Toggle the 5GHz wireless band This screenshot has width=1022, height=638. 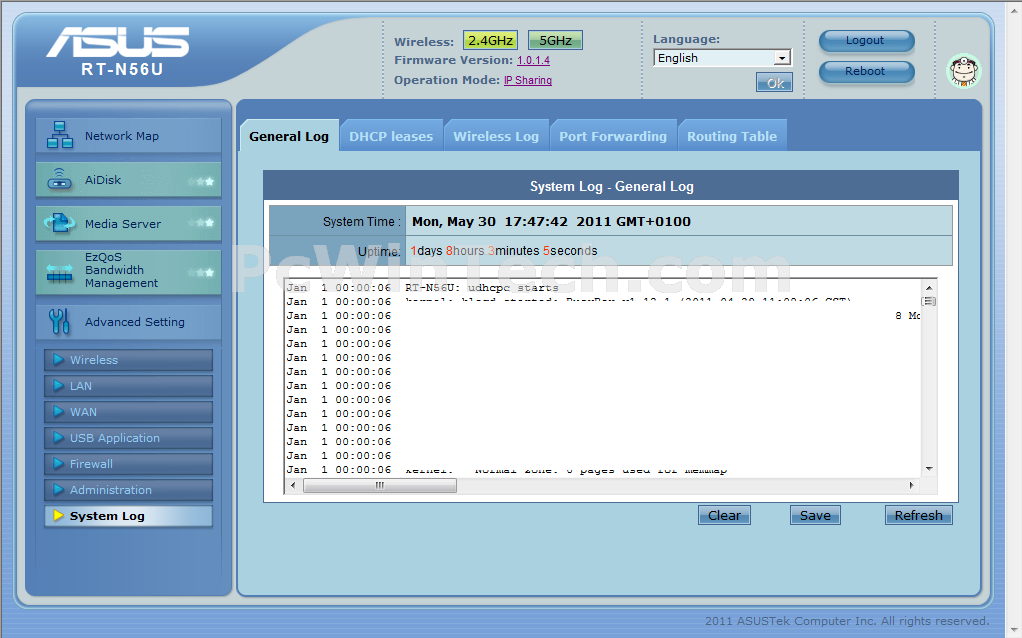pyautogui.click(x=555, y=40)
